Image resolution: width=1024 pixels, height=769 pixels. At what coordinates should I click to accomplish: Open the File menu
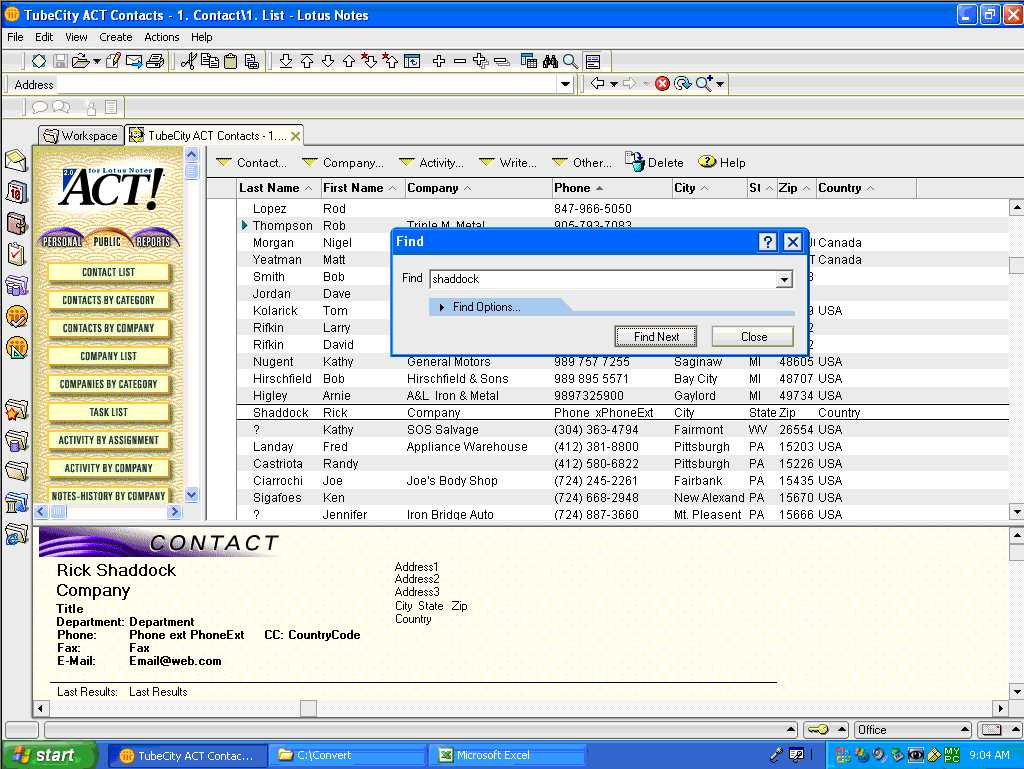click(15, 37)
